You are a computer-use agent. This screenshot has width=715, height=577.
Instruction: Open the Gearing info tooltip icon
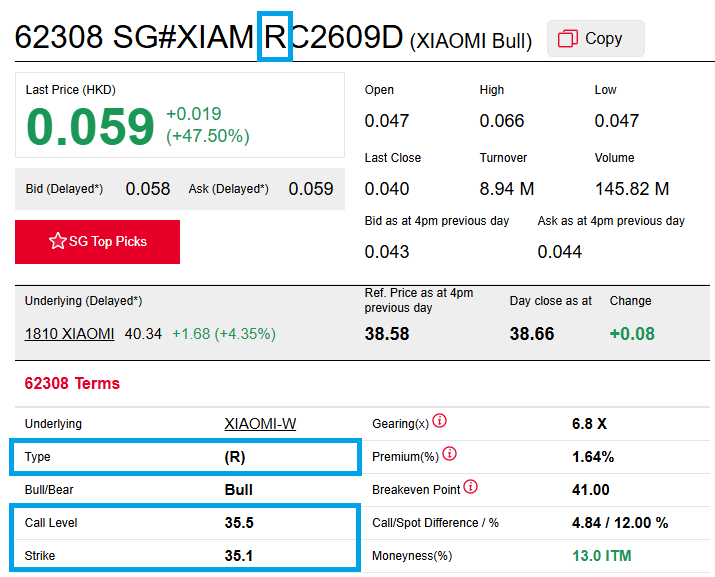[439, 422]
